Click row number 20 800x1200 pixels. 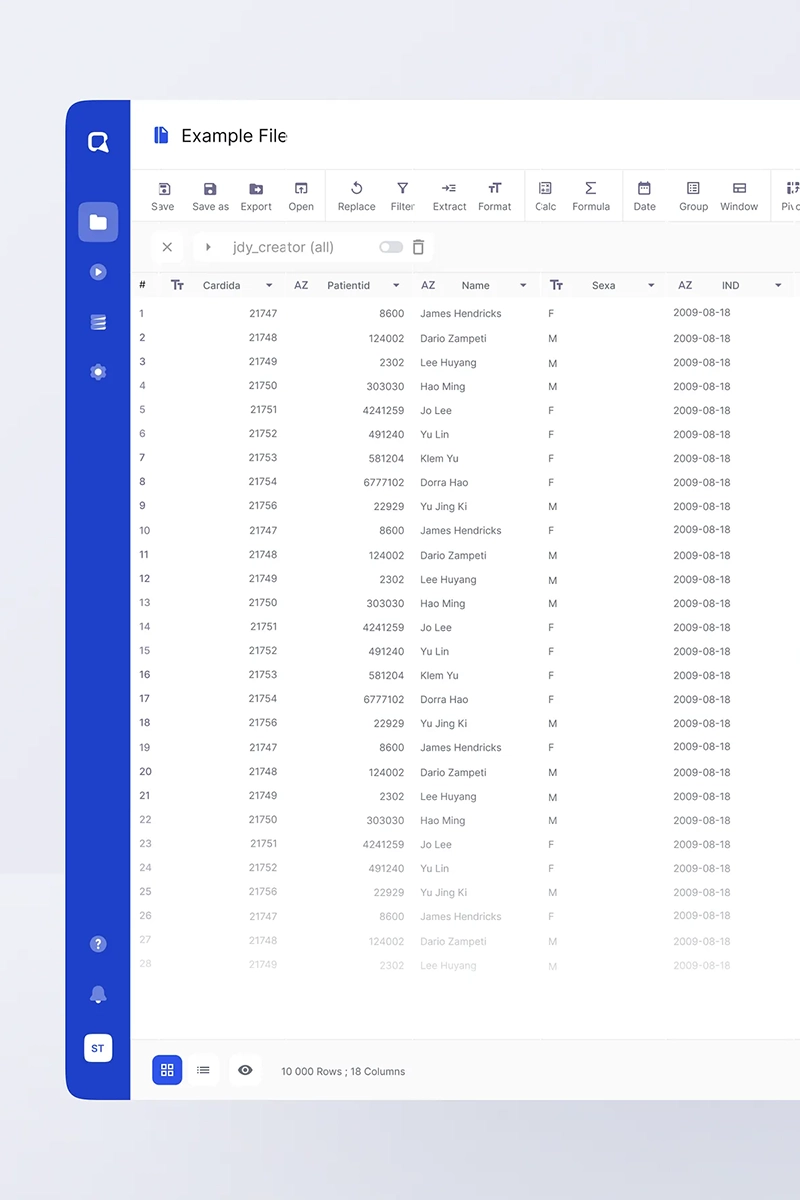tap(146, 772)
